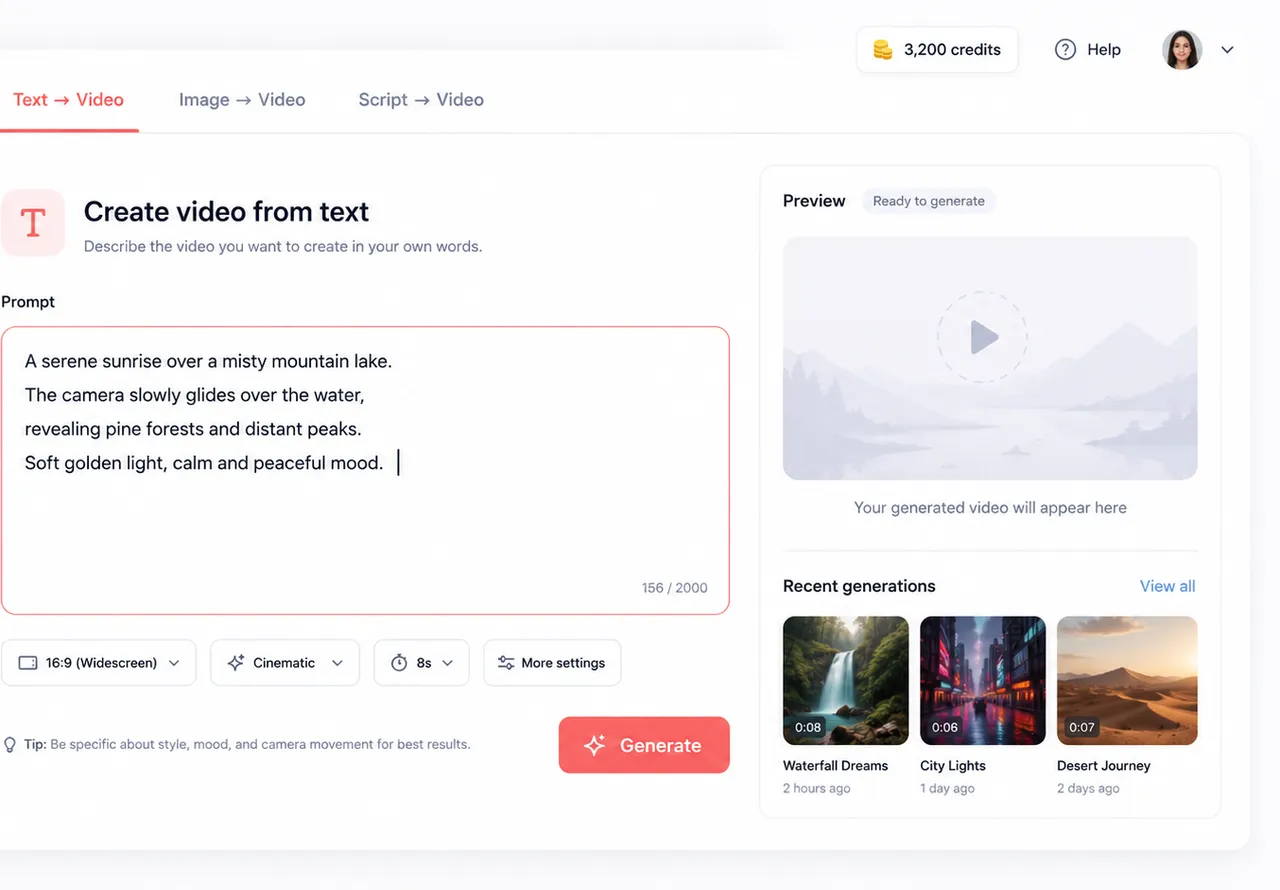Click the Create video from text heading

(x=226, y=212)
